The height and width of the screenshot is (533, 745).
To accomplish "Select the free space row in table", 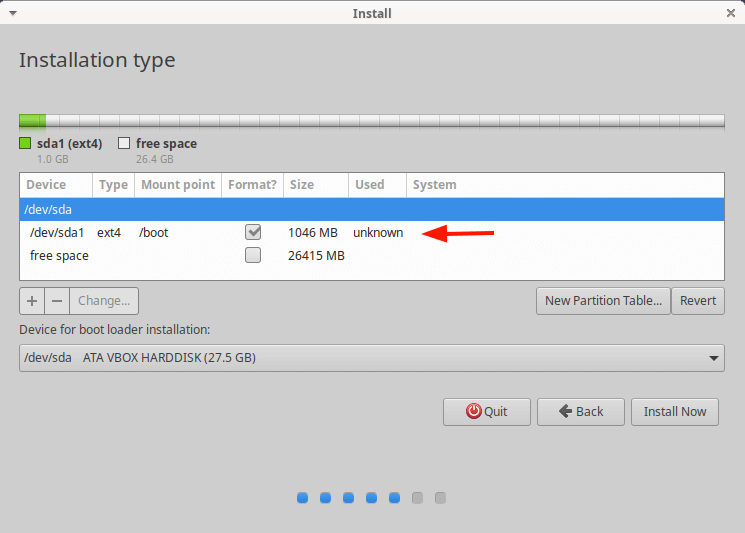I will click(372, 256).
